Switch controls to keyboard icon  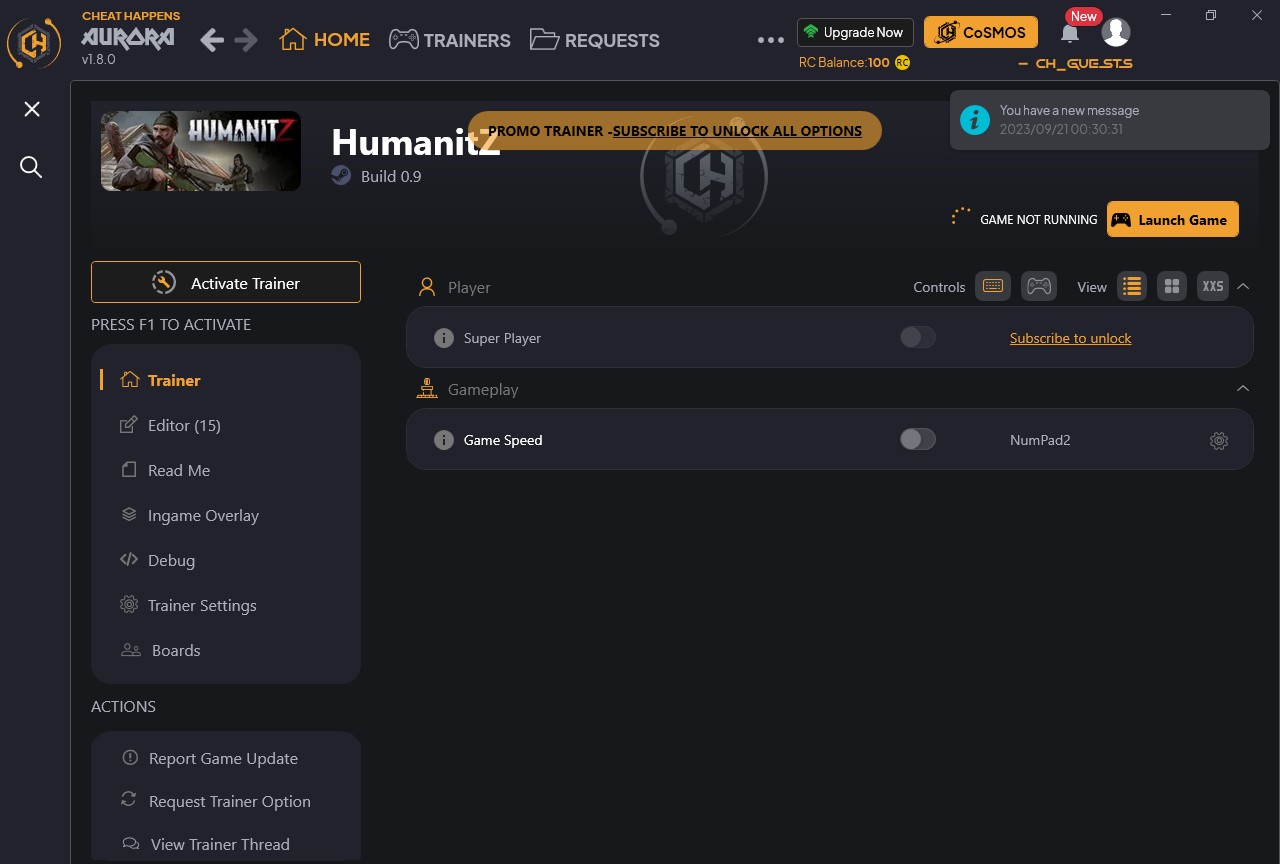993,287
